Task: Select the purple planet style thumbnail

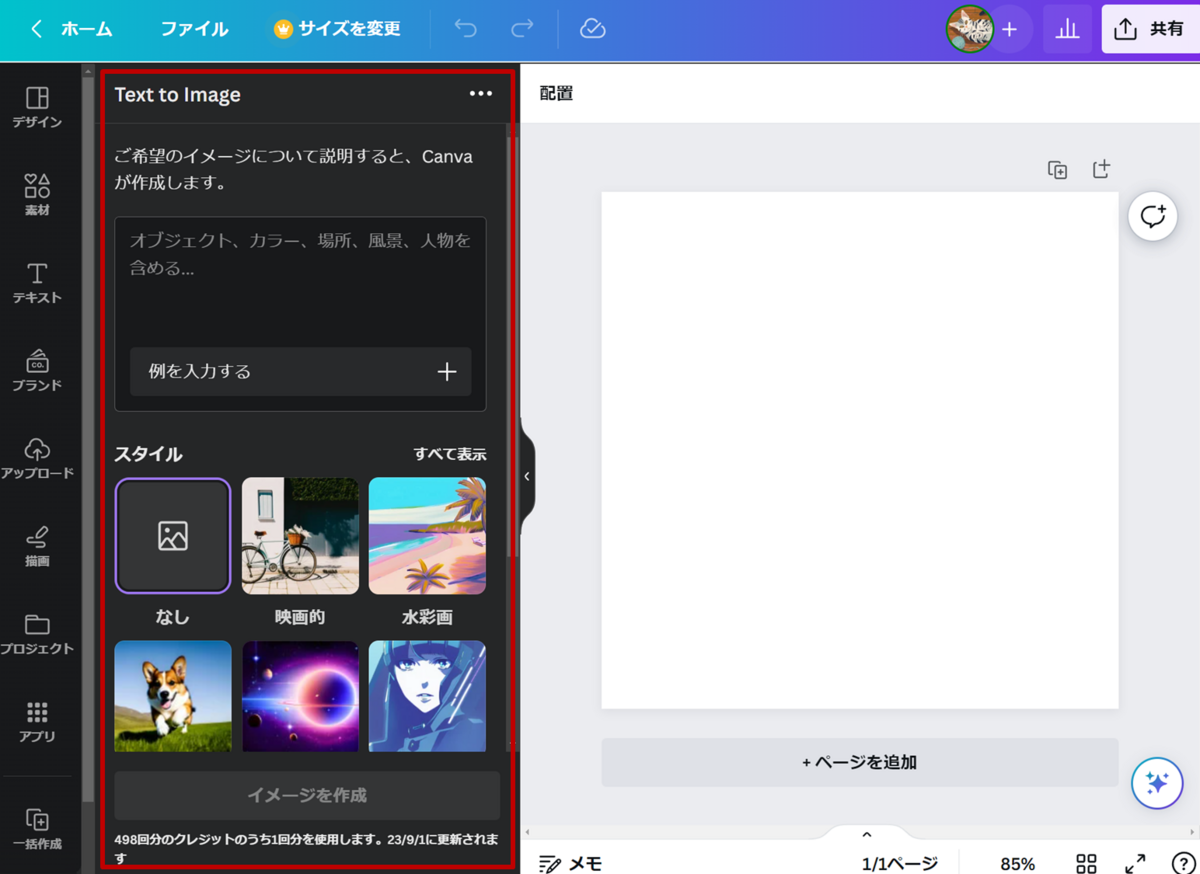Action: (300, 696)
